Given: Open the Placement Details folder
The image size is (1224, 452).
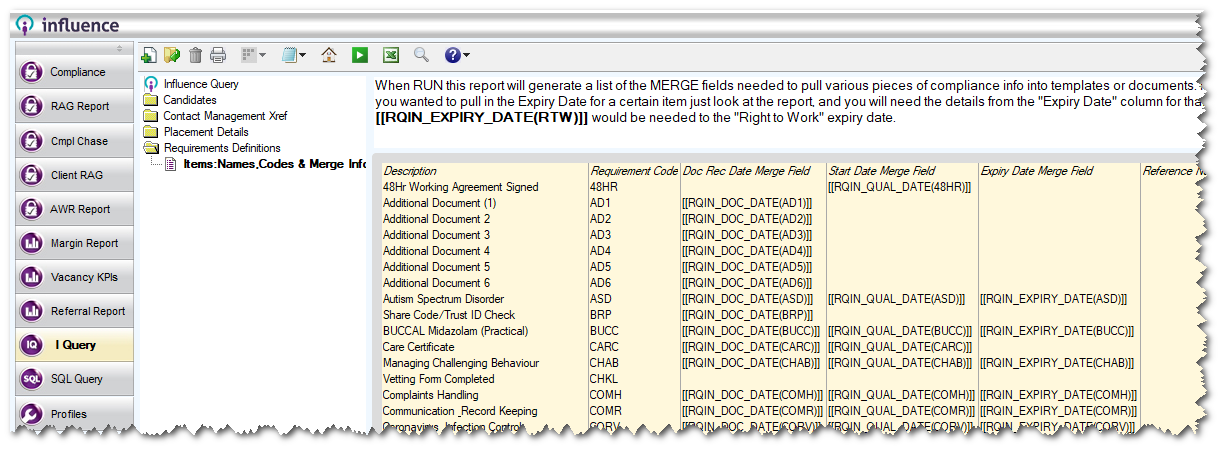Looking at the screenshot, I should (x=206, y=132).
